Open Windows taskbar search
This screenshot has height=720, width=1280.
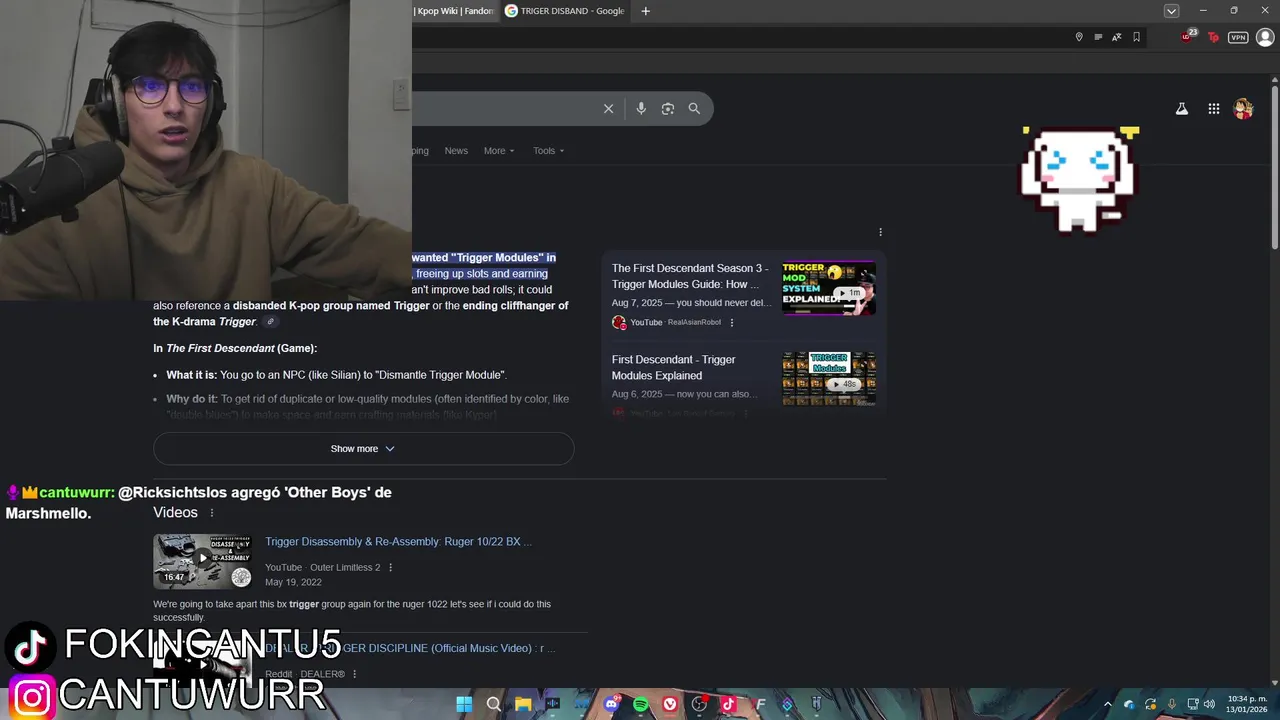point(493,704)
